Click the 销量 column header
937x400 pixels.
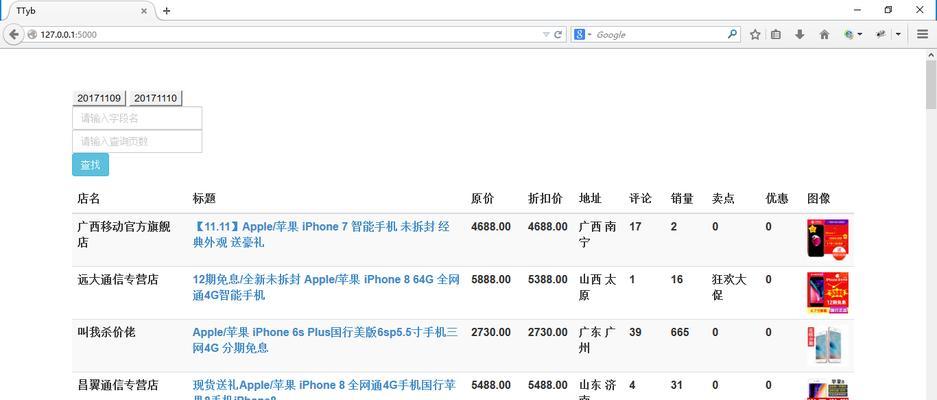click(682, 199)
